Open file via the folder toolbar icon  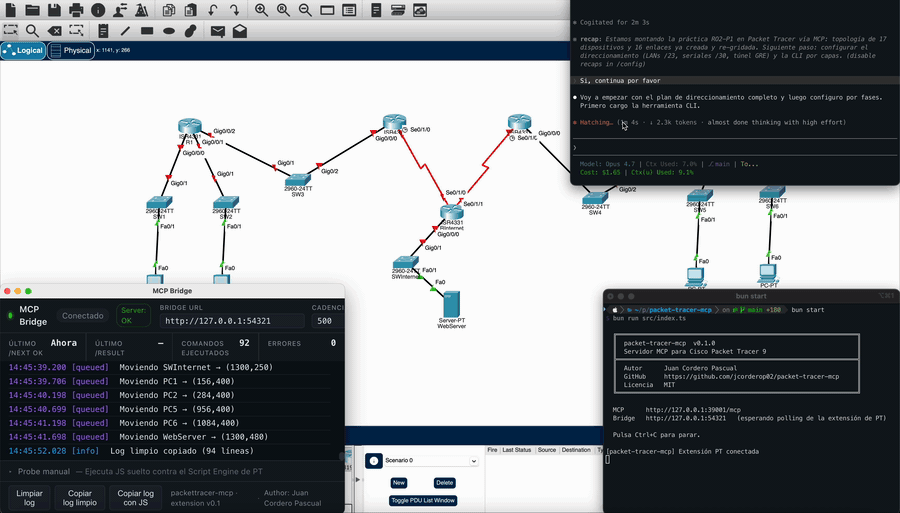click(32, 10)
